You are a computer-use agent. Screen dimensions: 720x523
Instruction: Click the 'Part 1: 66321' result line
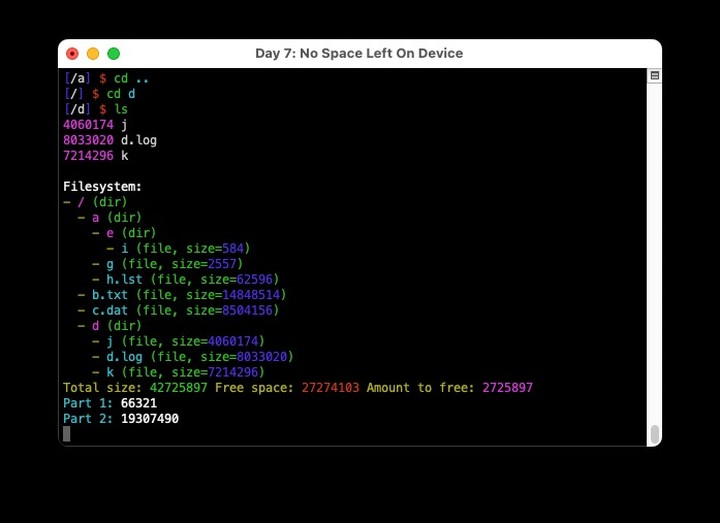click(110, 403)
